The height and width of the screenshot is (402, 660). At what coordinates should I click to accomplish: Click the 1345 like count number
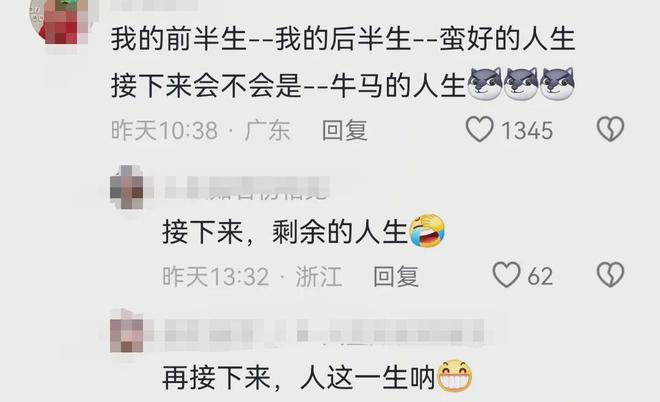tap(527, 130)
